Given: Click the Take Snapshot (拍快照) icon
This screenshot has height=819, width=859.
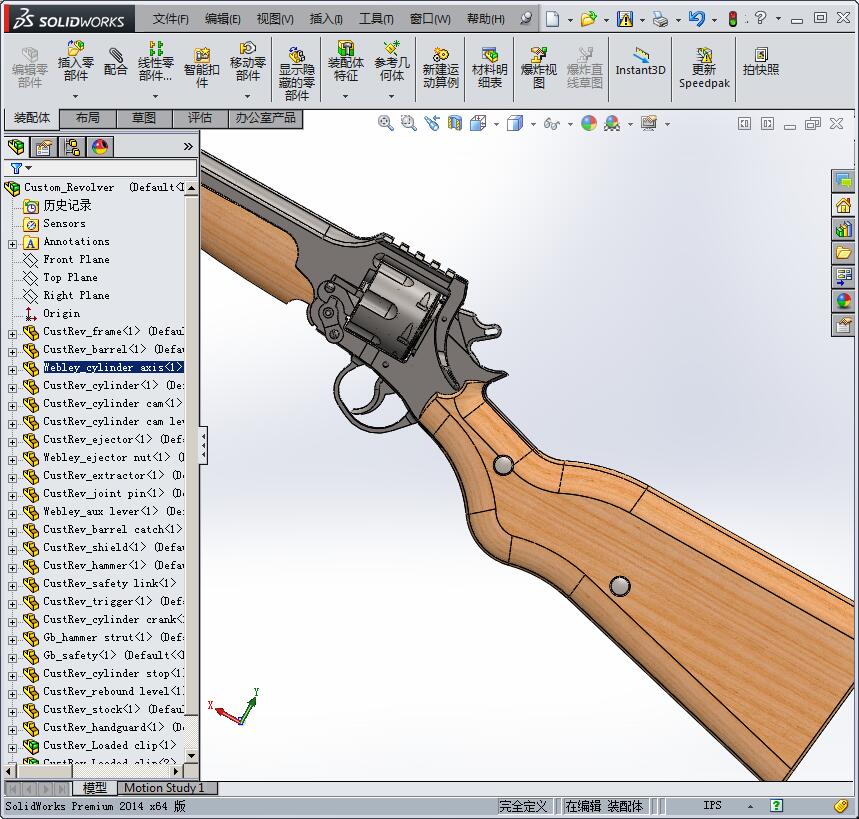Looking at the screenshot, I should pyautogui.click(x=760, y=61).
